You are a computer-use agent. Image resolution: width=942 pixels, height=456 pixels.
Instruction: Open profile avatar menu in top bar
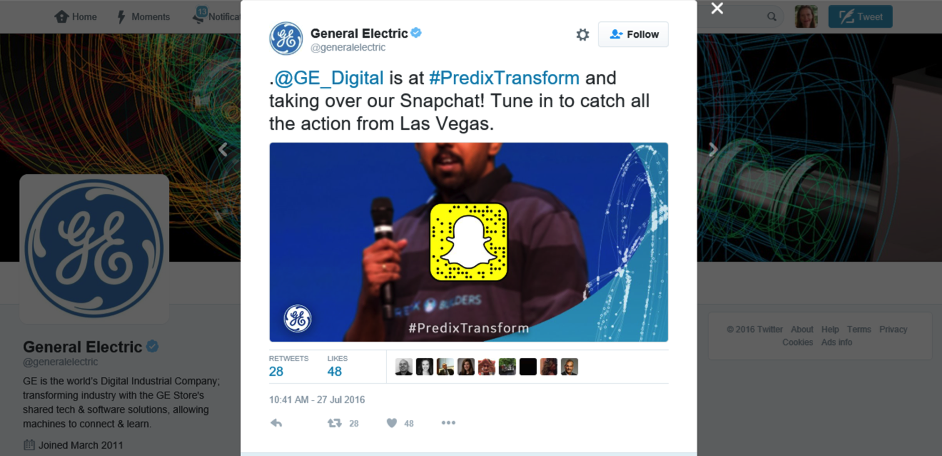(806, 17)
